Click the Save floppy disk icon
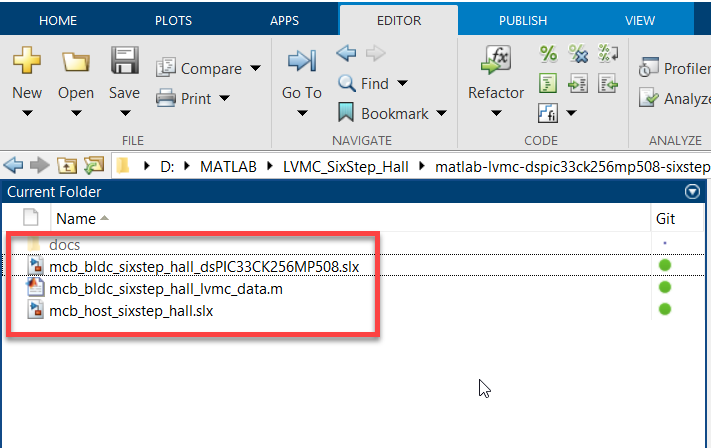711x448 pixels. tap(125, 60)
